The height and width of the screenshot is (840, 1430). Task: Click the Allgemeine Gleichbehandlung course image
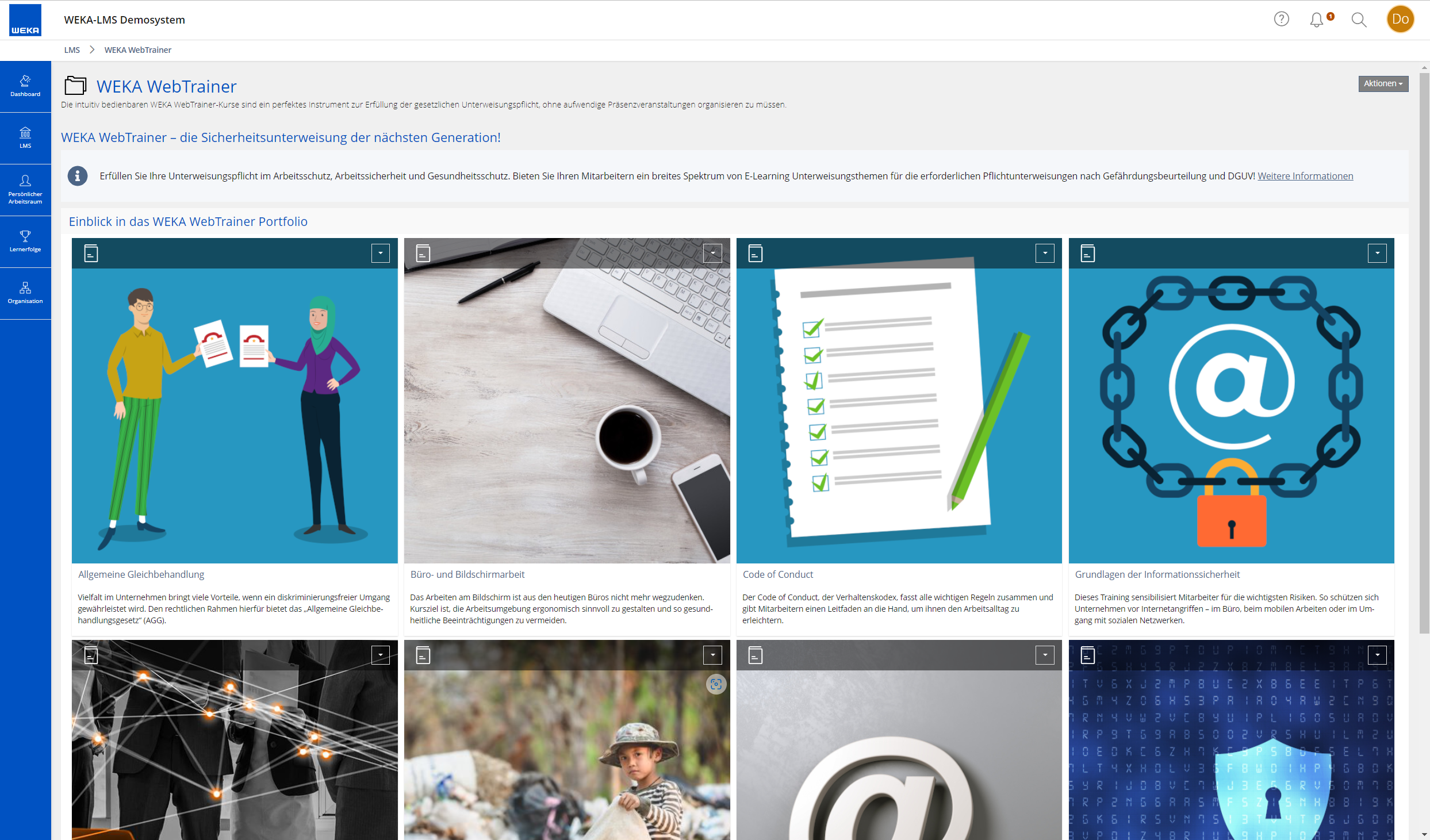tap(235, 414)
